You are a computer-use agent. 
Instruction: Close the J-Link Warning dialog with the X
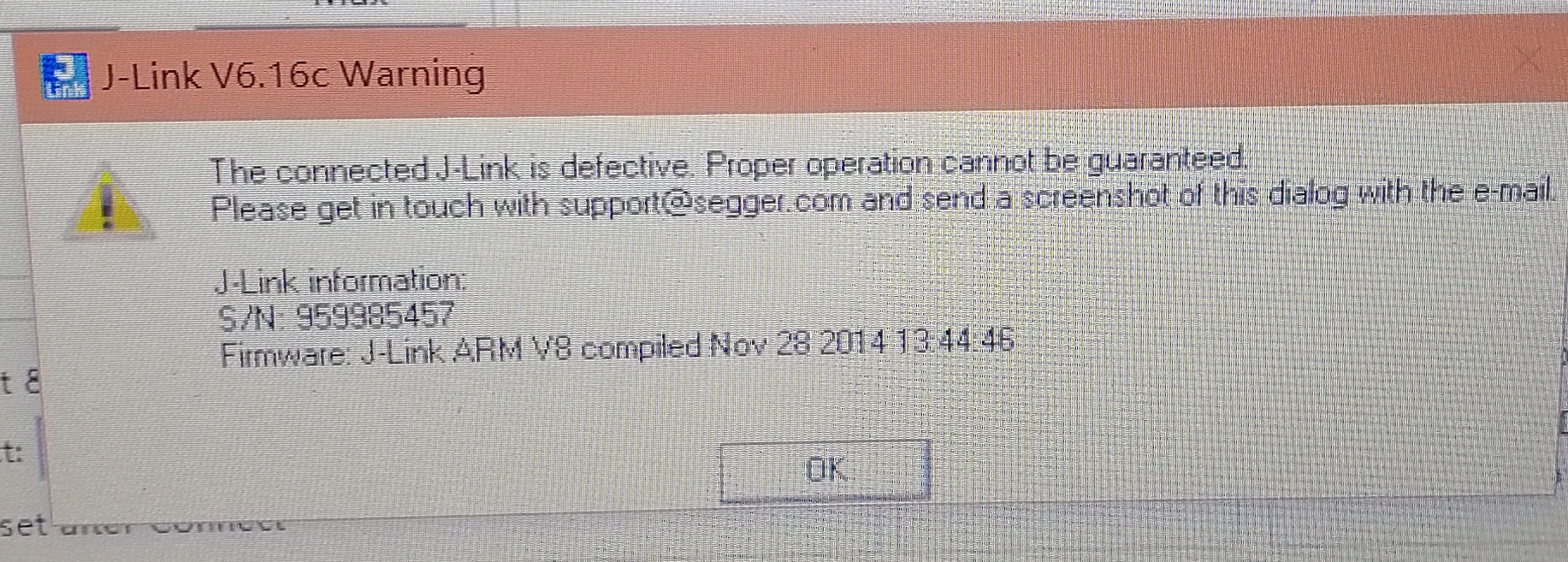(1528, 60)
